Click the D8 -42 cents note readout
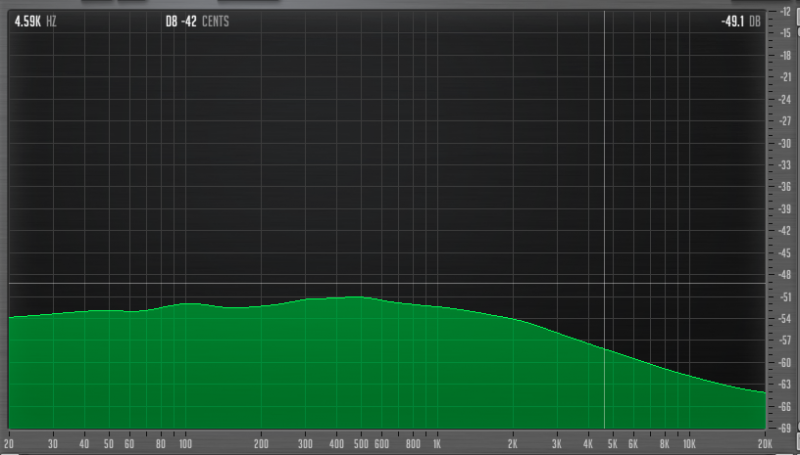The height and width of the screenshot is (455, 800). click(x=194, y=19)
